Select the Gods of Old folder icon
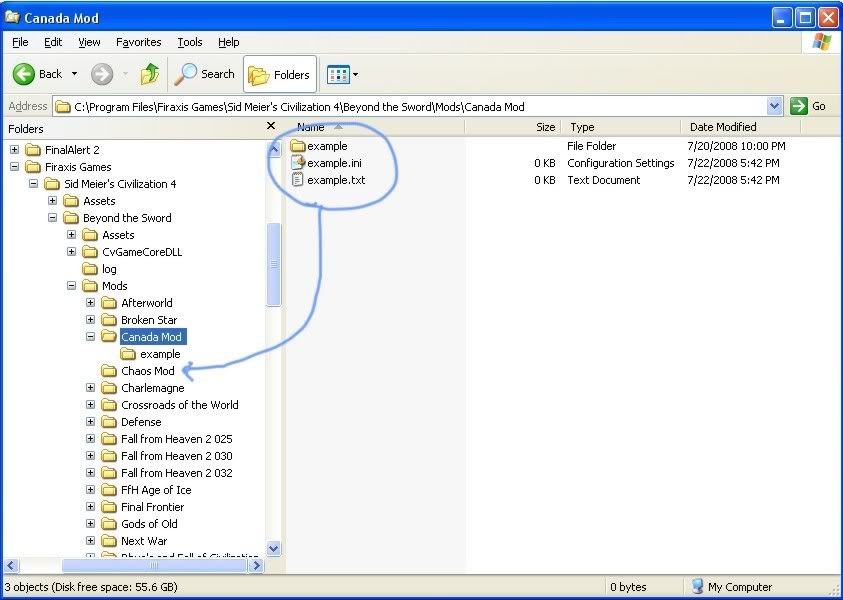This screenshot has width=843, height=600. pyautogui.click(x=109, y=524)
